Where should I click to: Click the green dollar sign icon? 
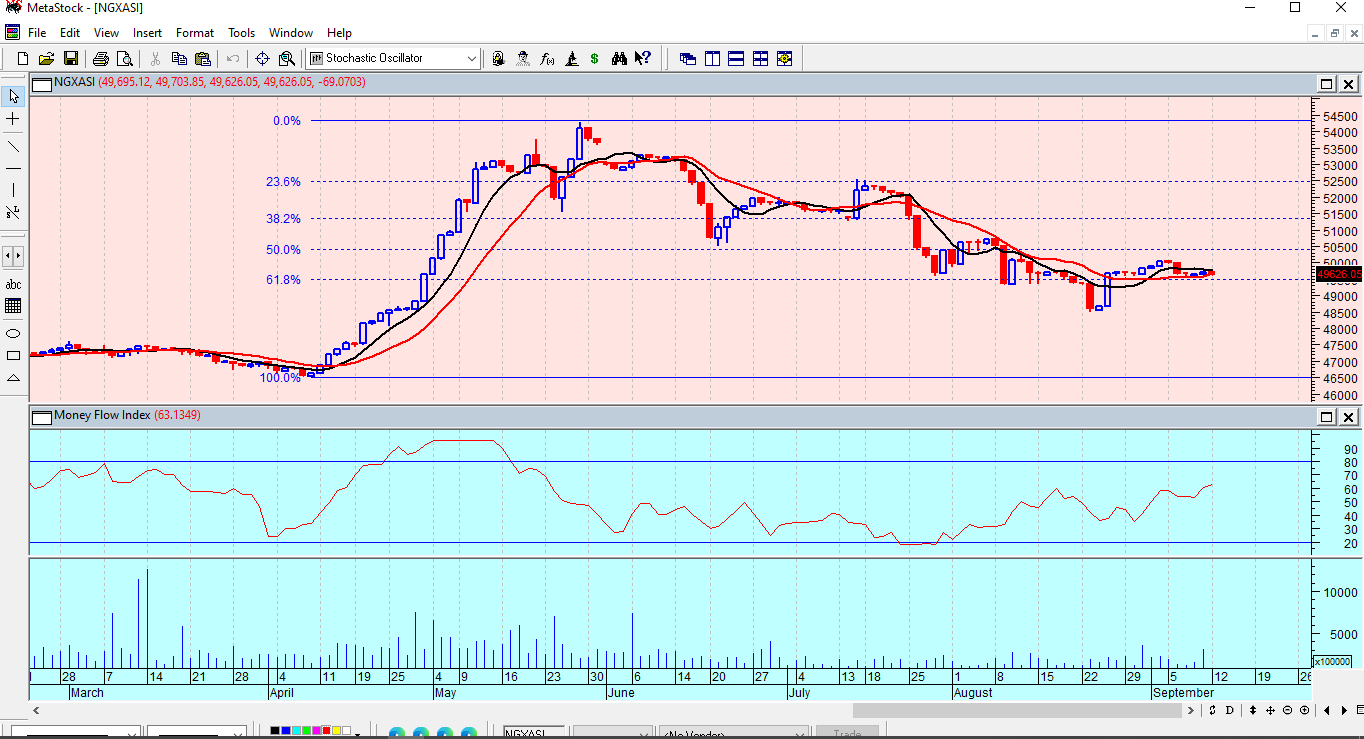click(595, 58)
